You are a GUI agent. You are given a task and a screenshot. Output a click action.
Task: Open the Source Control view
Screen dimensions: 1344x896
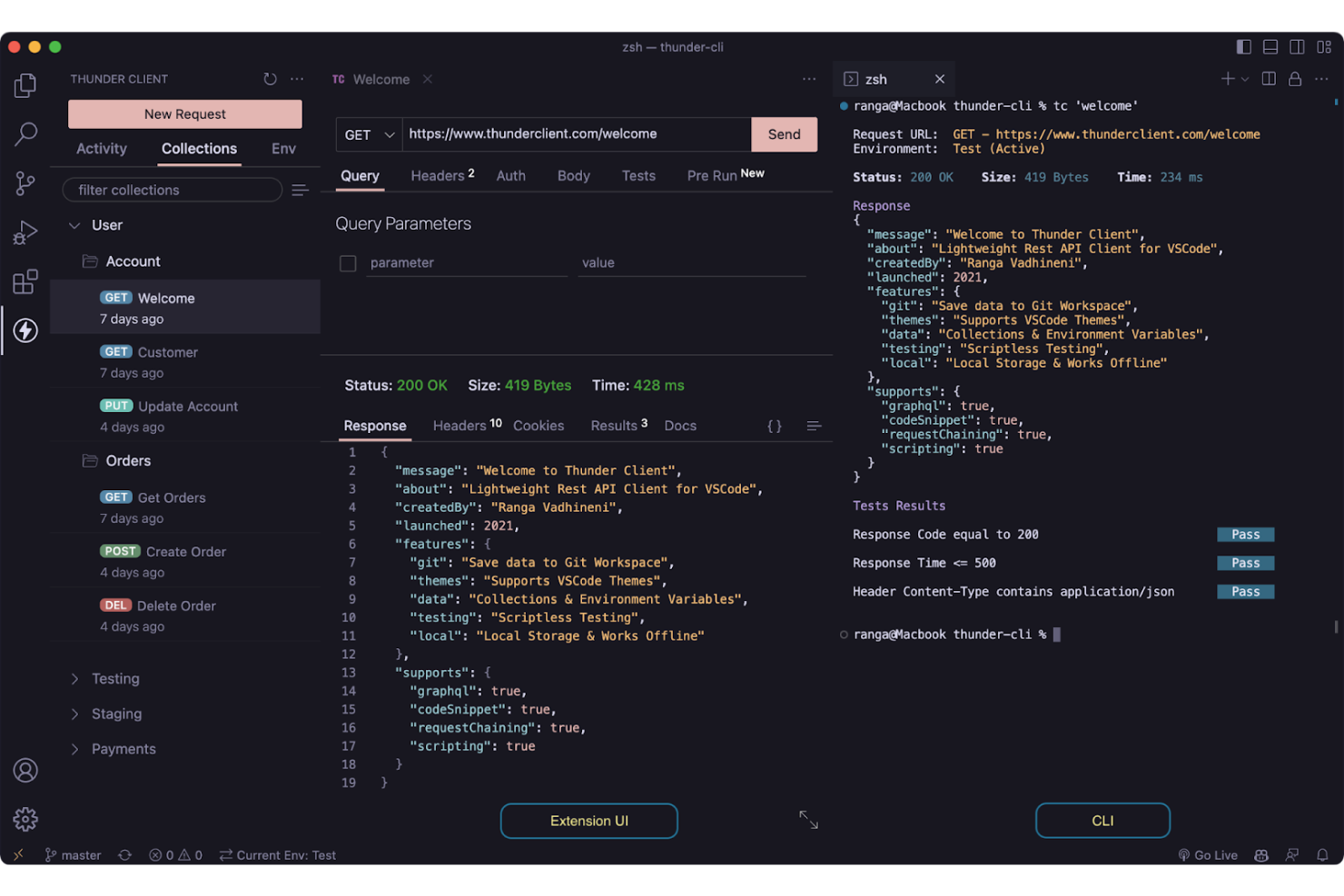tap(25, 183)
